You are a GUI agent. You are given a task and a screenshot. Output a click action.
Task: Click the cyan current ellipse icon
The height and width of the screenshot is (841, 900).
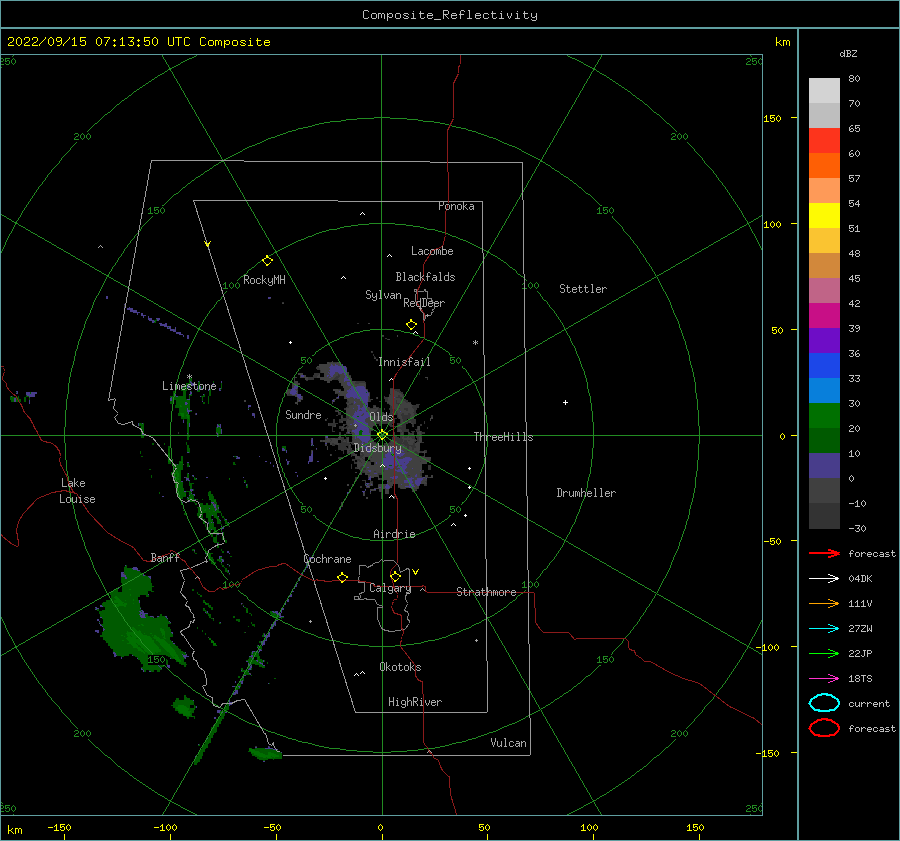[824, 703]
